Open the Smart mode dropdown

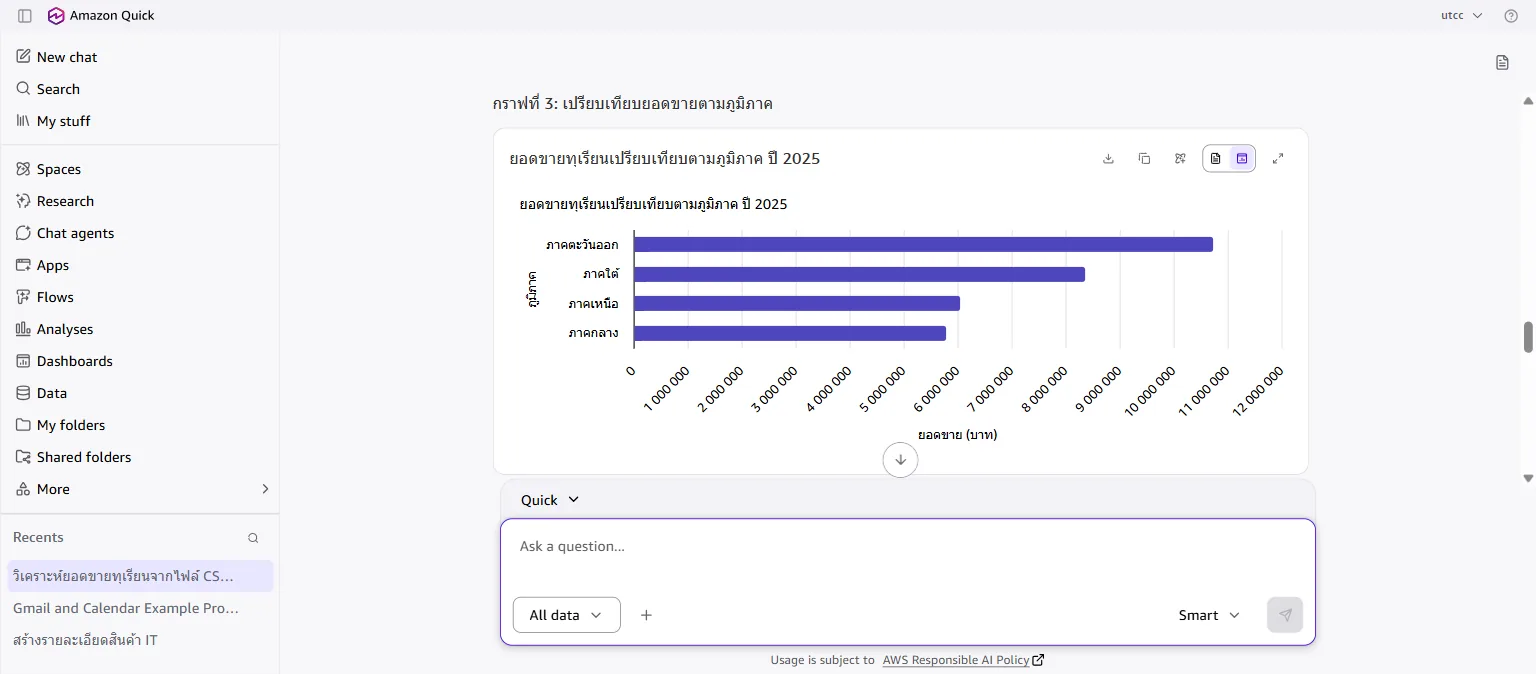tap(1209, 615)
